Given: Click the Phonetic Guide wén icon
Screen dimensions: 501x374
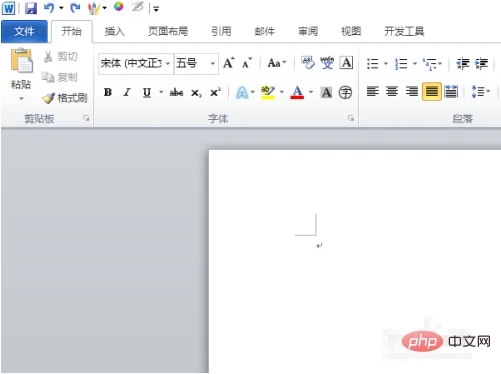Looking at the screenshot, I should 327,63.
